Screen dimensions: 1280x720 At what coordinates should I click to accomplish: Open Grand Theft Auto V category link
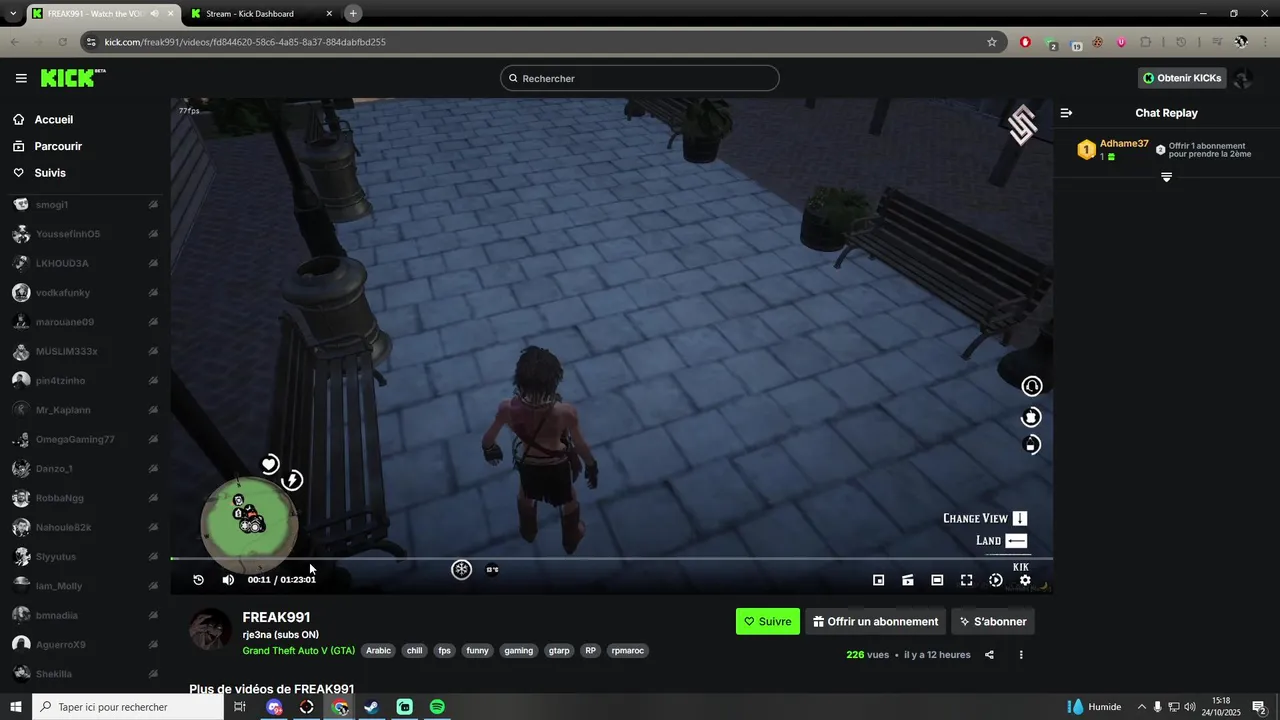pyautogui.click(x=299, y=650)
